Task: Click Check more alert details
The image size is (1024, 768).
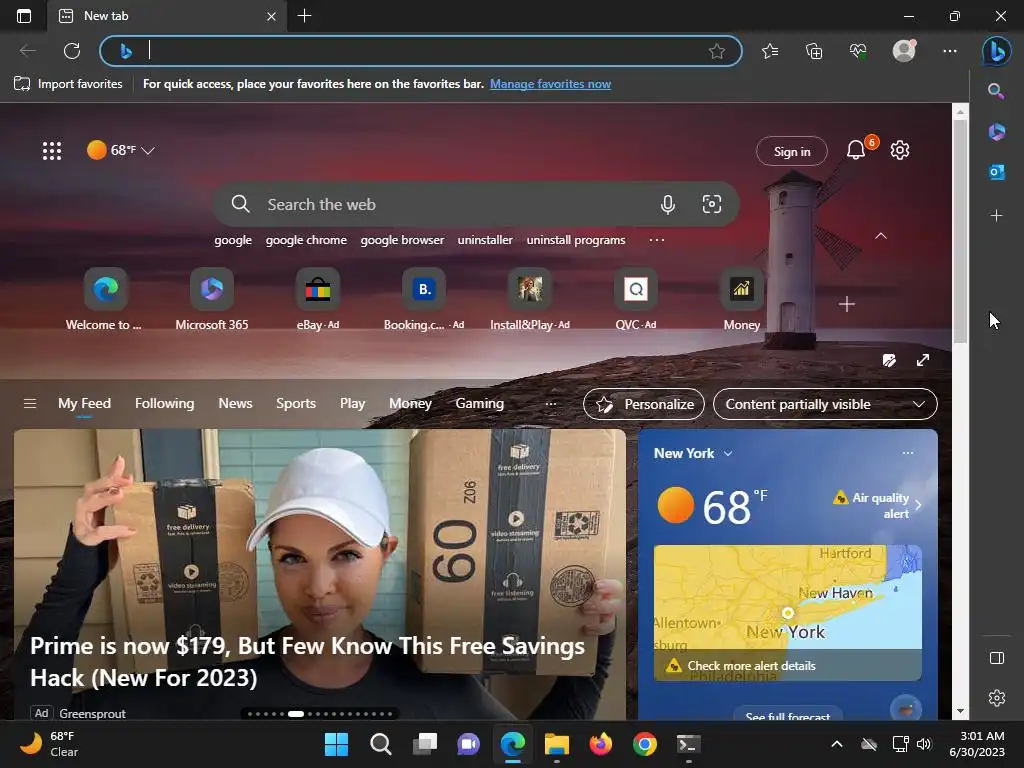Action: (752, 666)
